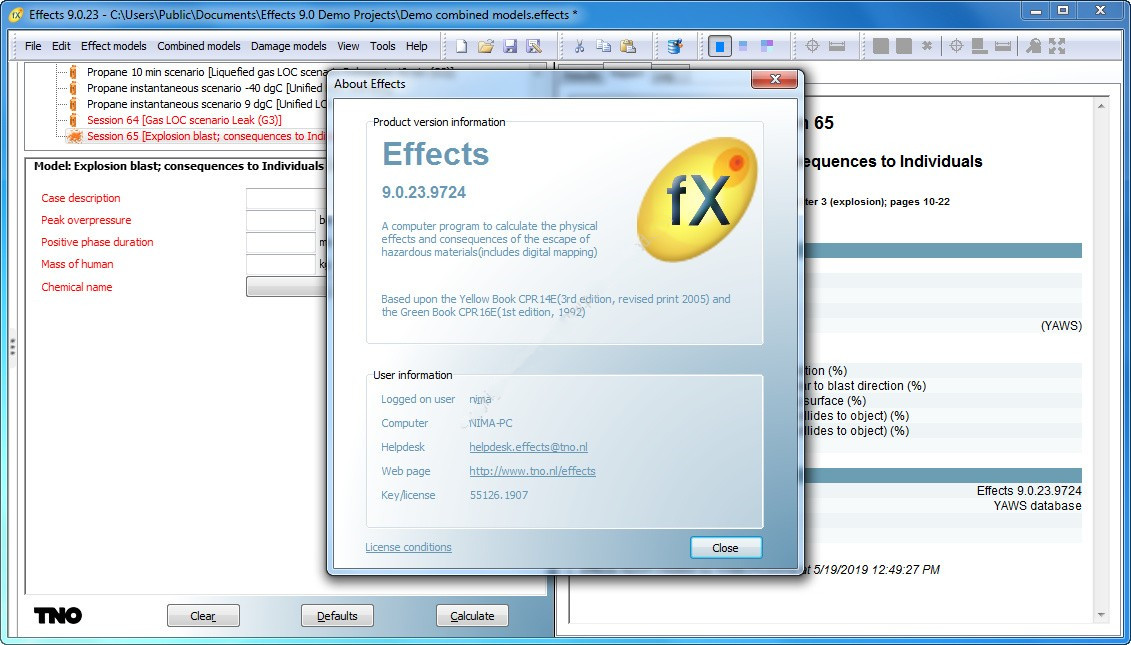The height and width of the screenshot is (645, 1131).
Task: Click the second crosshair target toolbar icon
Action: pyautogui.click(x=956, y=46)
